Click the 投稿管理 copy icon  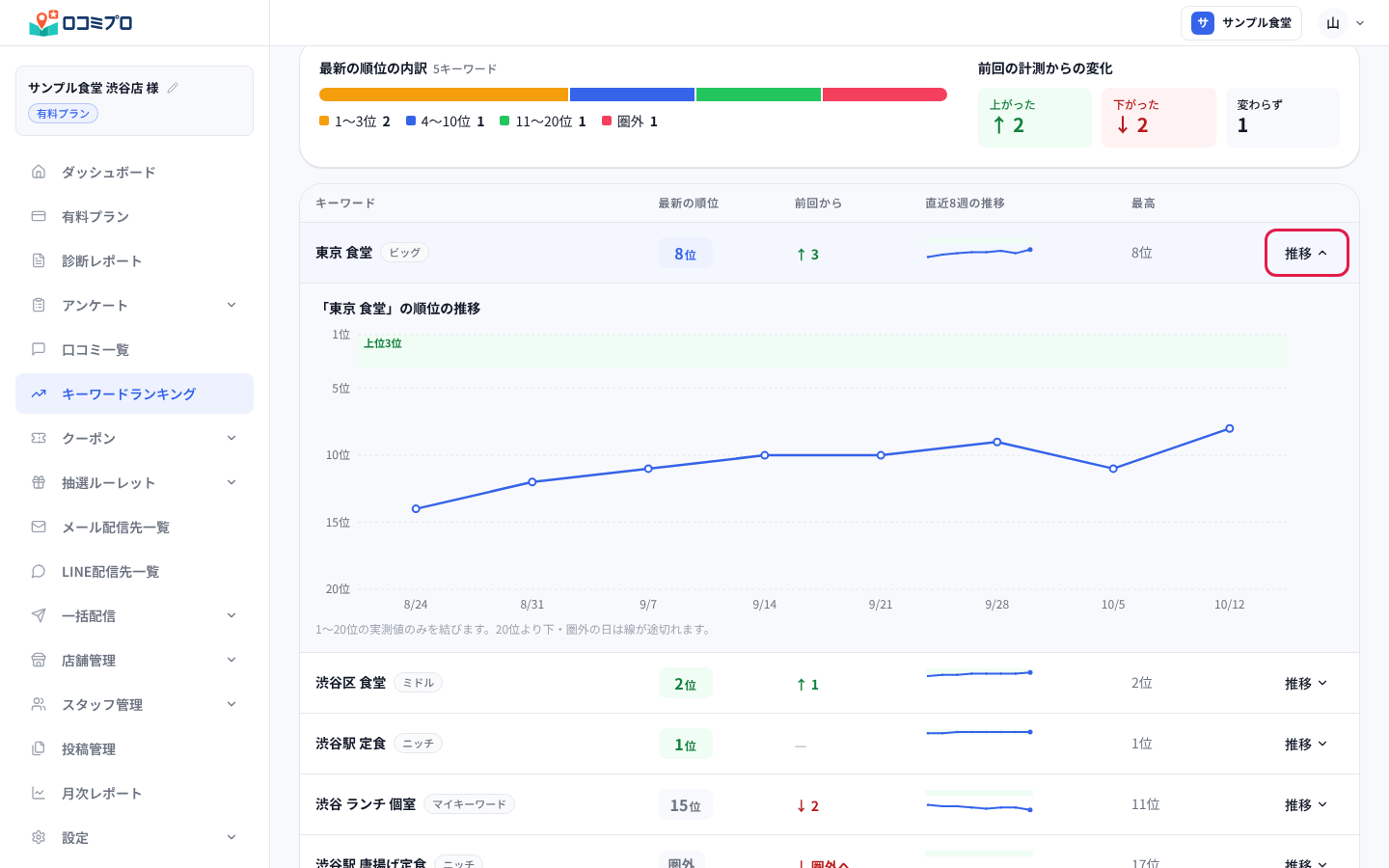coord(39,748)
